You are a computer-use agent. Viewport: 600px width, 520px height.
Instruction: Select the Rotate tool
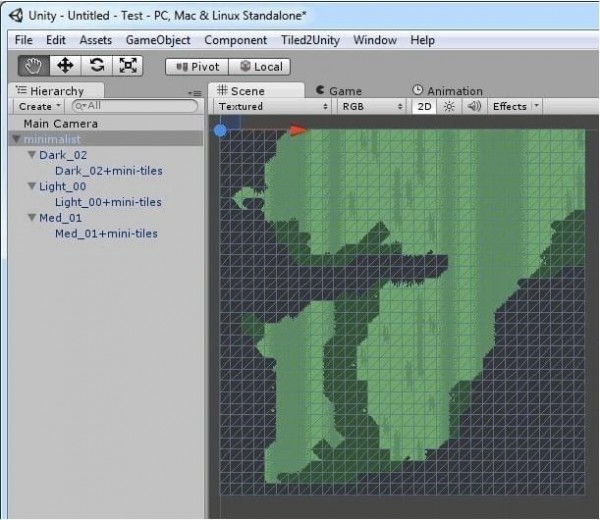[97, 66]
